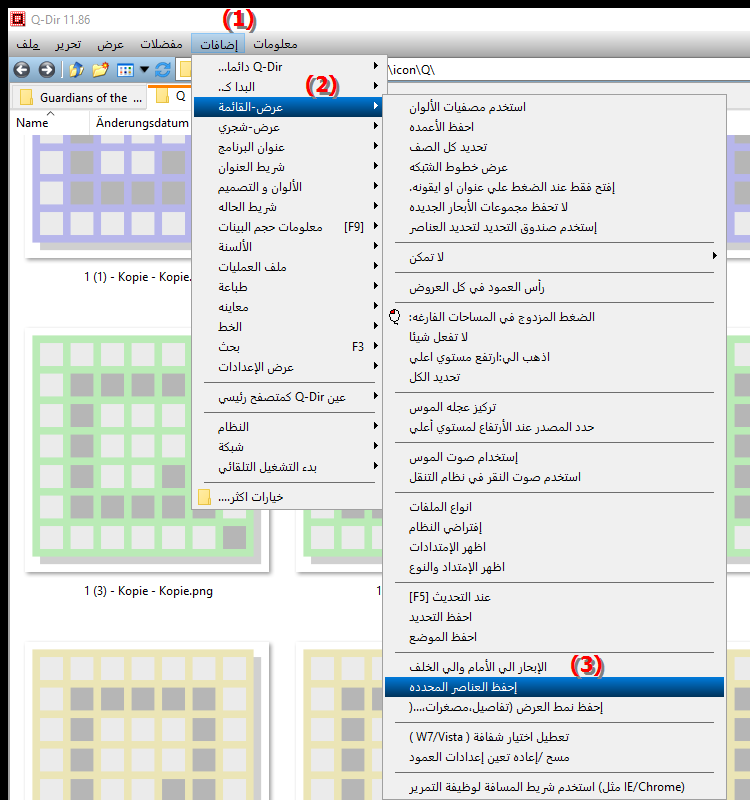Click the new folder icon with star
This screenshot has height=800, width=750.
(100, 70)
